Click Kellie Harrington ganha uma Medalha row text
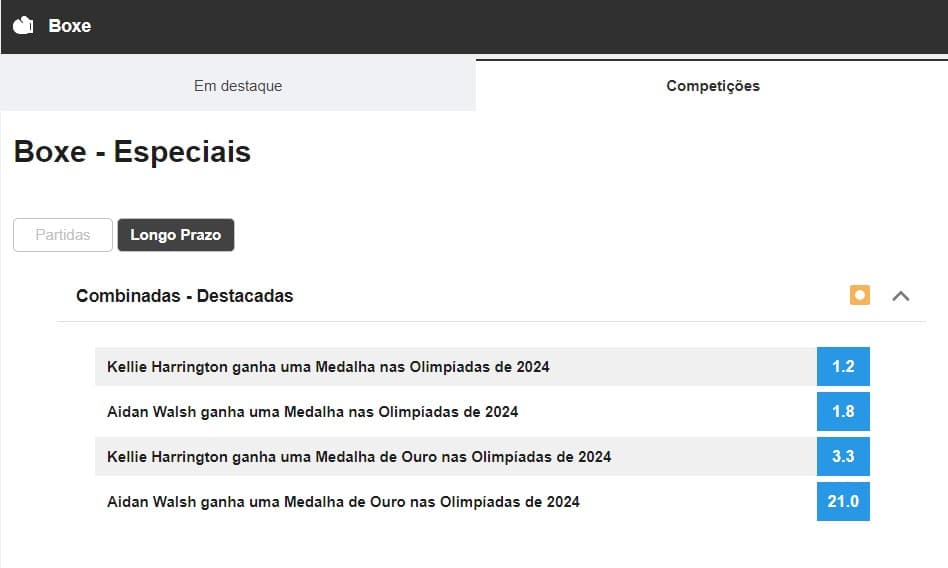 point(328,367)
